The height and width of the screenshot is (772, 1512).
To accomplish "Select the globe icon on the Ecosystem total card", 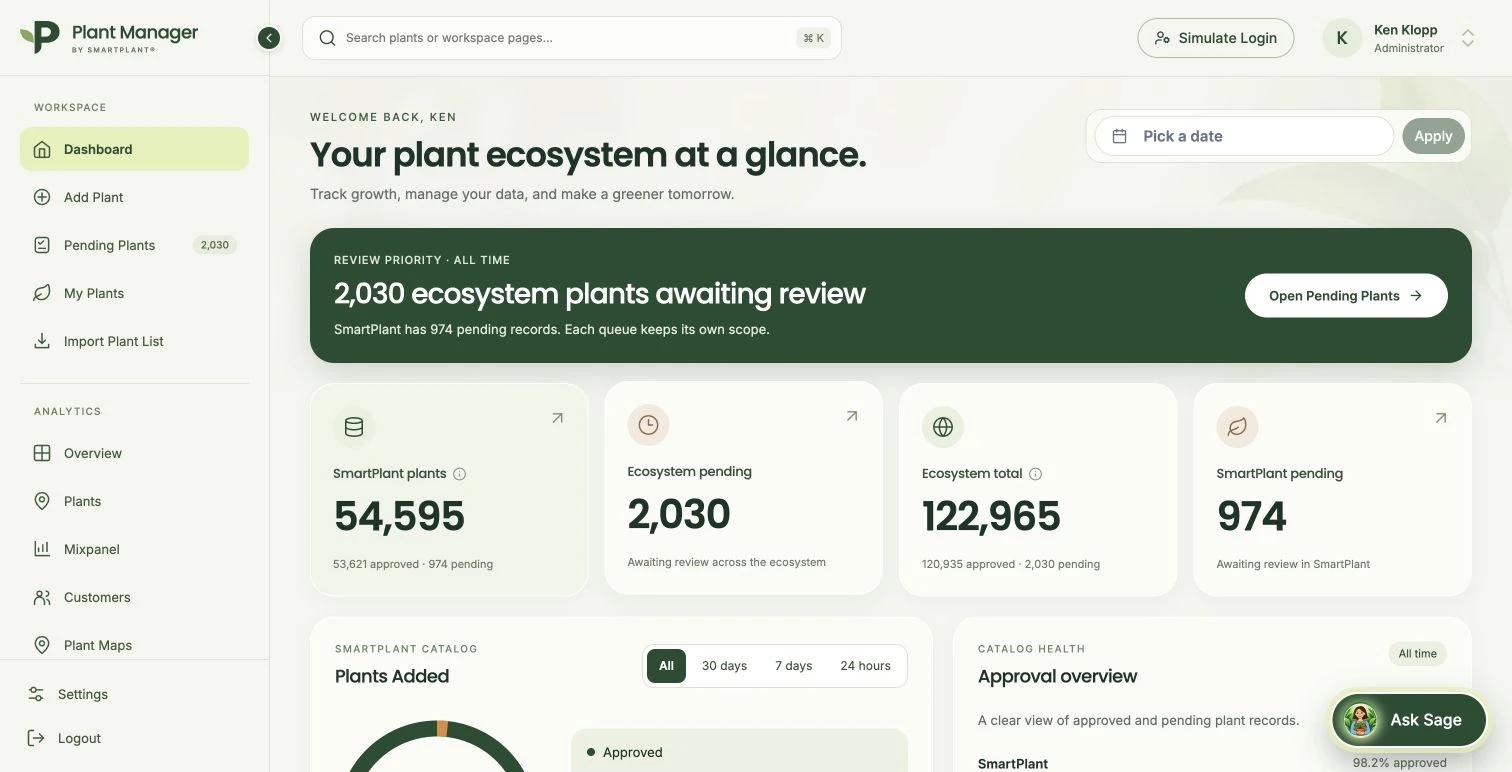I will [x=943, y=427].
